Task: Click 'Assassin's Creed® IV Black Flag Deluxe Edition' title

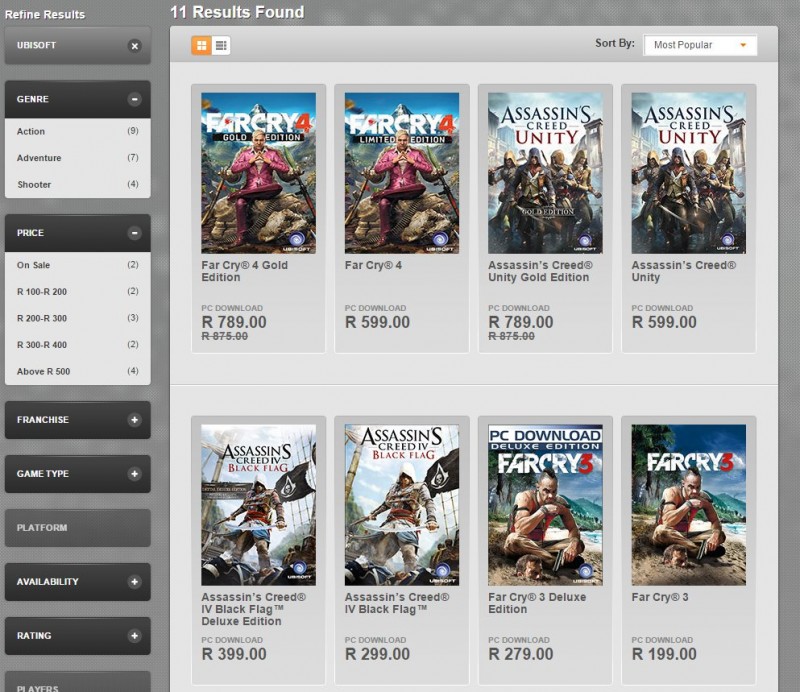Action: pyautogui.click(x=254, y=609)
